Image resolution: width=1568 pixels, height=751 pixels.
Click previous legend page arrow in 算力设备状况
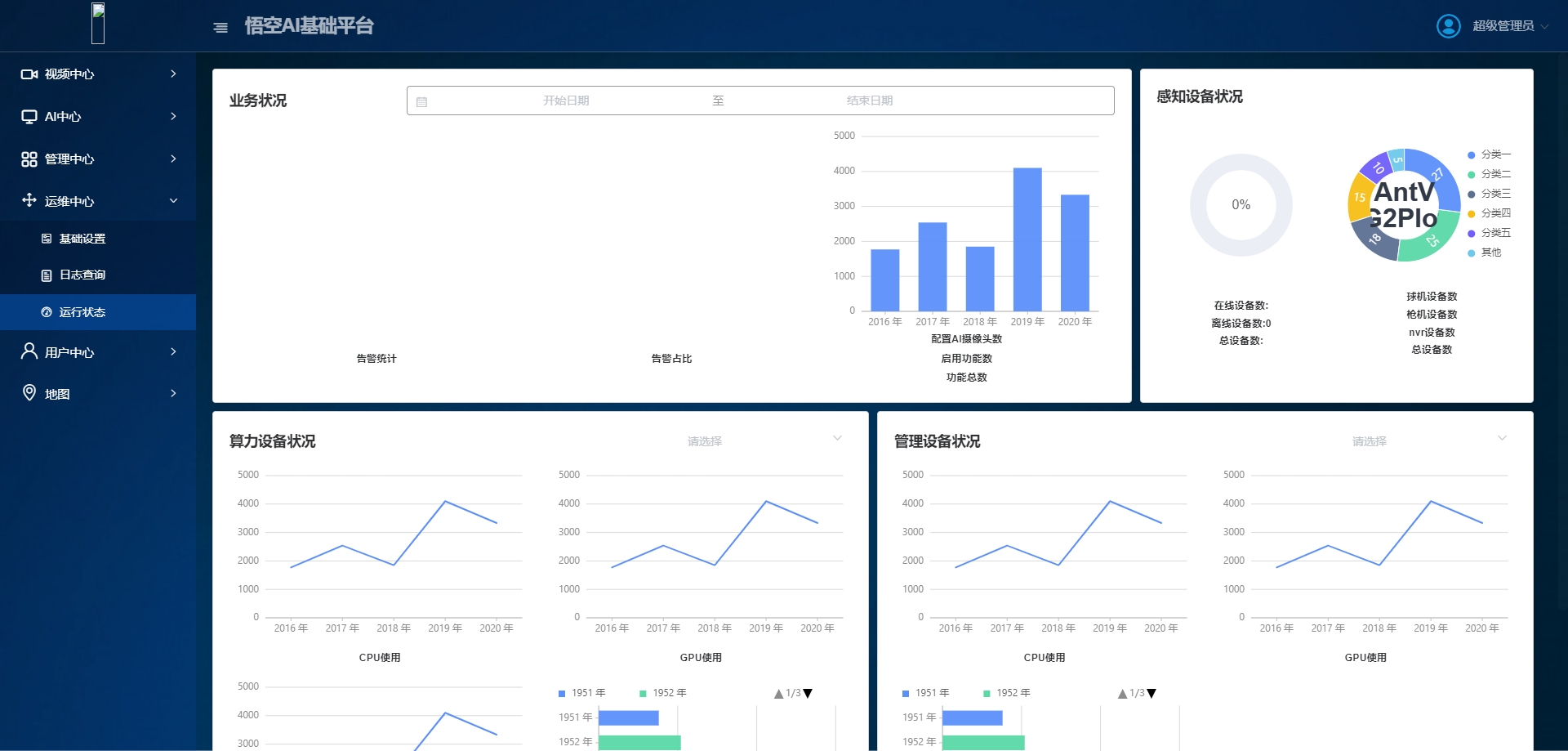pos(779,694)
